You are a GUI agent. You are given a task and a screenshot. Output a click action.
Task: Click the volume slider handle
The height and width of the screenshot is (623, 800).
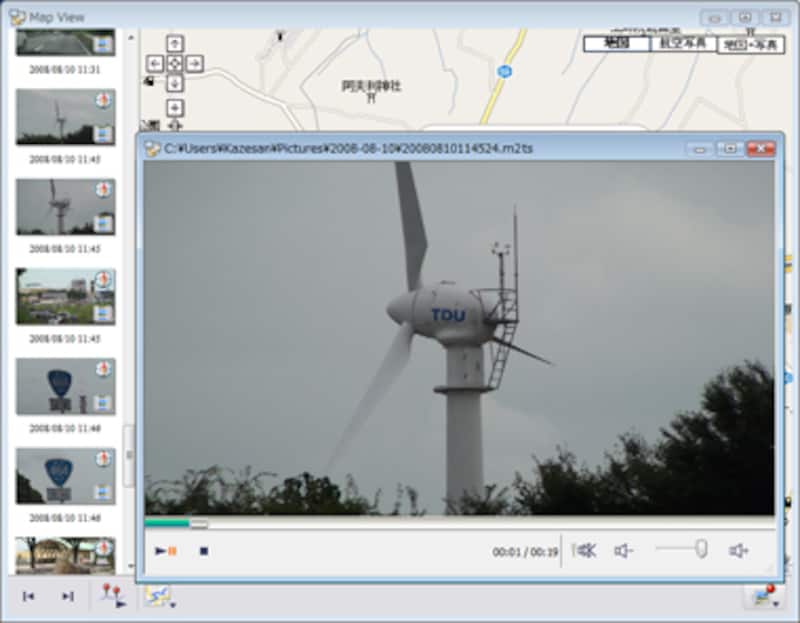pos(701,548)
